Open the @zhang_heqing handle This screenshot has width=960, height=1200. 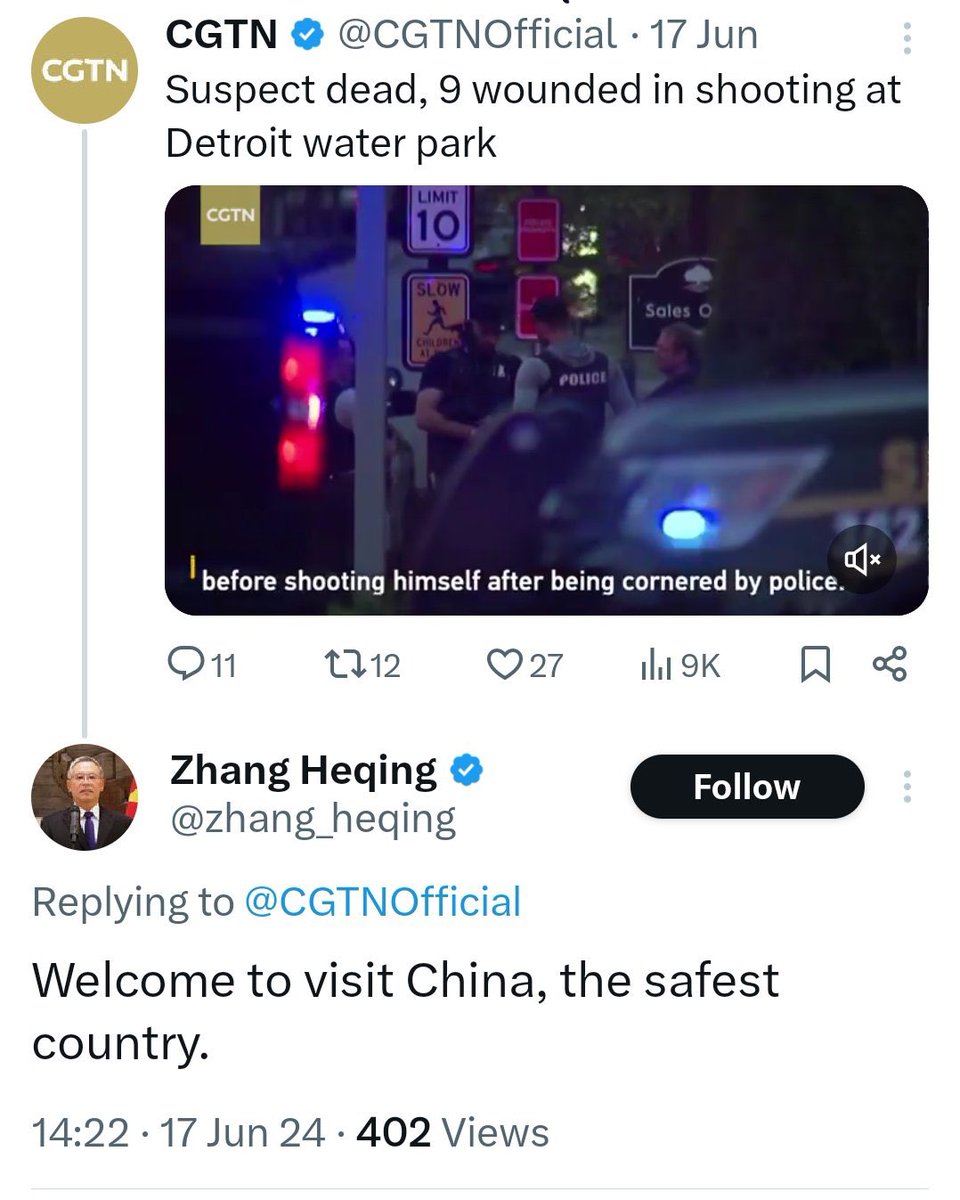(314, 821)
